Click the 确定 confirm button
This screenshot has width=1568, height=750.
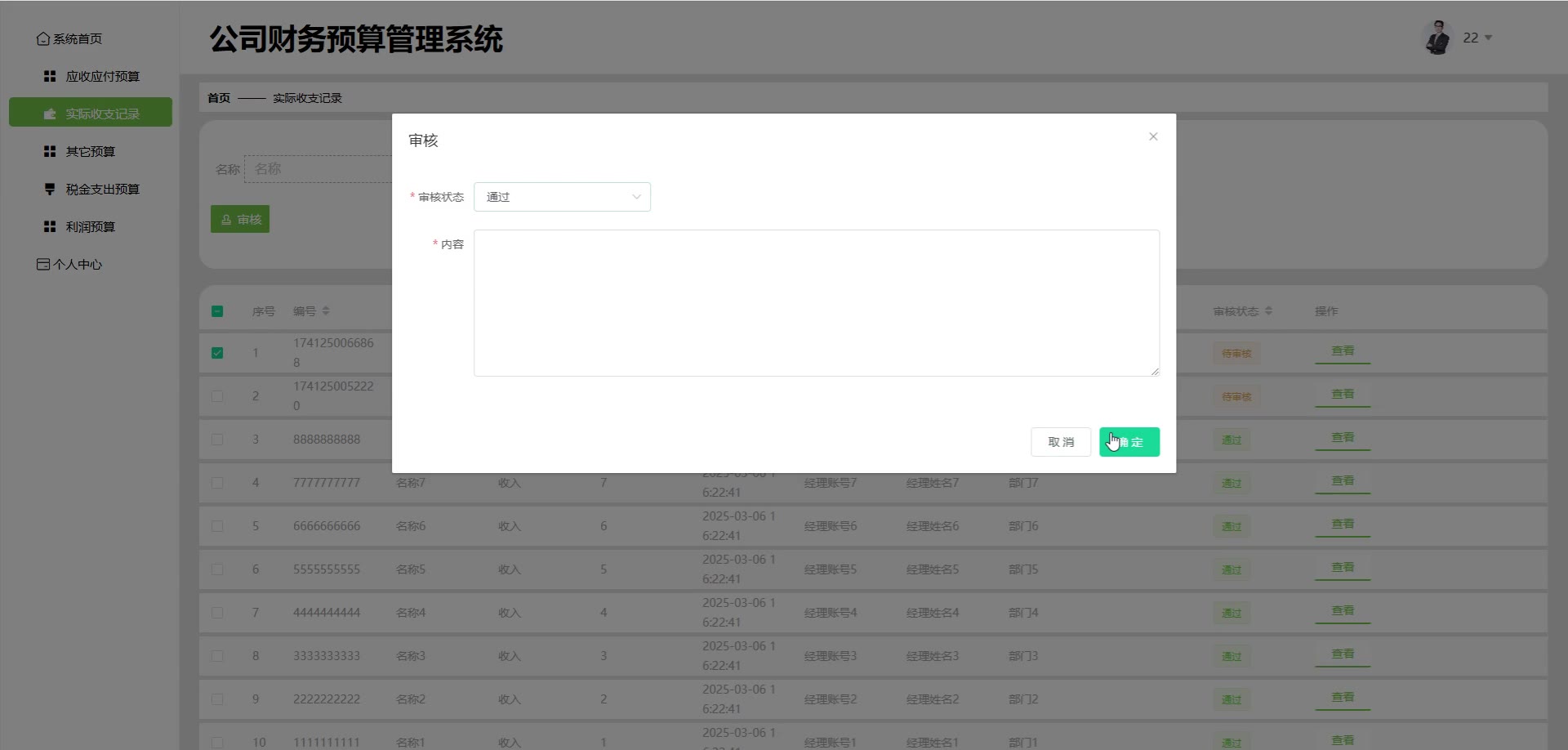pos(1129,442)
